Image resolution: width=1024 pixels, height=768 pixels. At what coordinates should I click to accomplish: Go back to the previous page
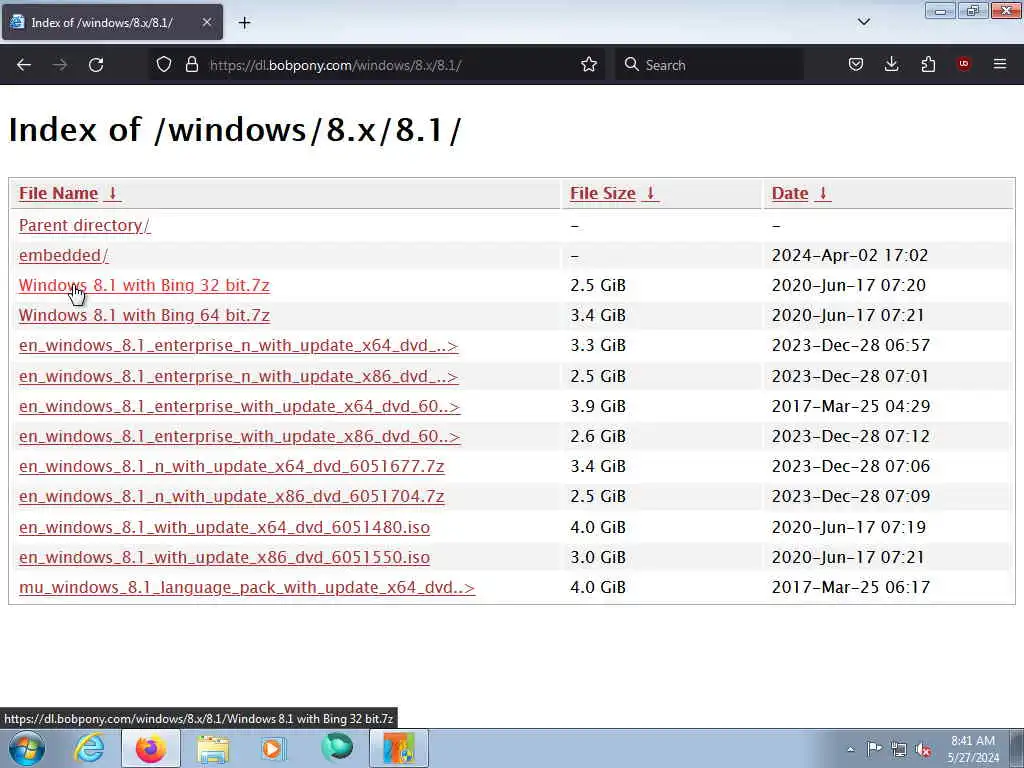coord(24,65)
